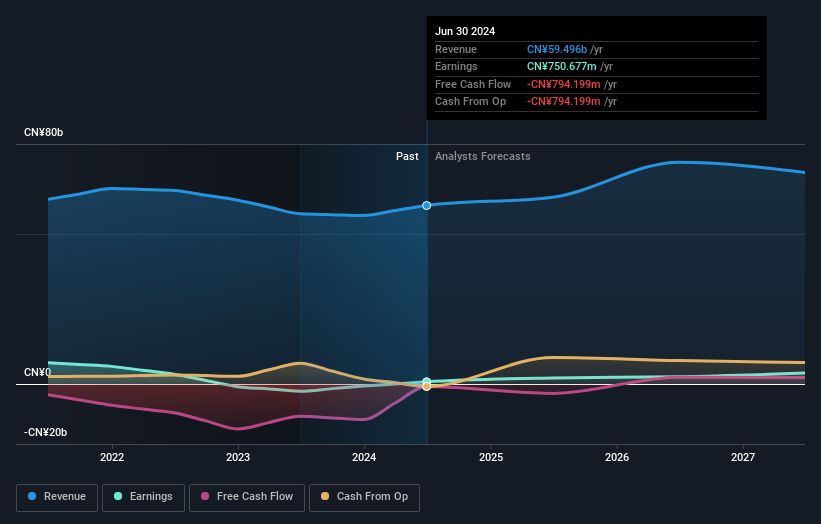Click the blue Revenue legend dot
Viewport: 821px width, 524px height.
(x=32, y=496)
